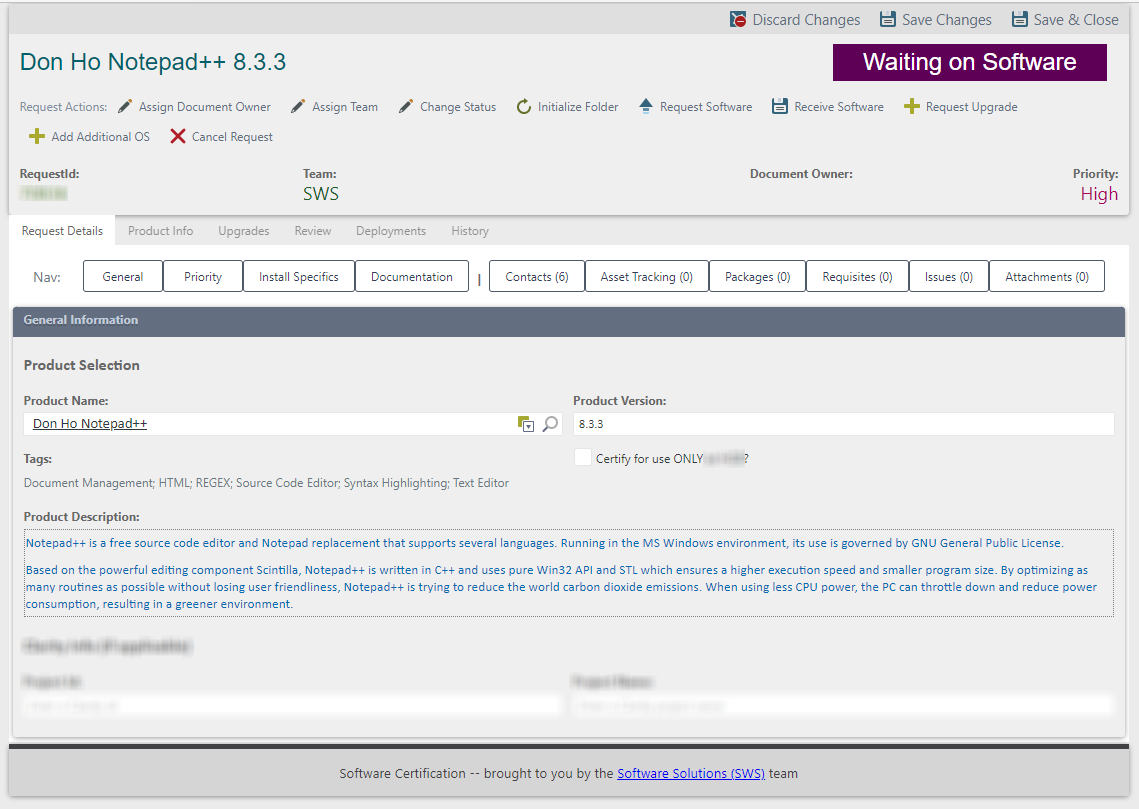1139x809 pixels.
Task: Click Cancel Request action text
Action: coord(232,137)
